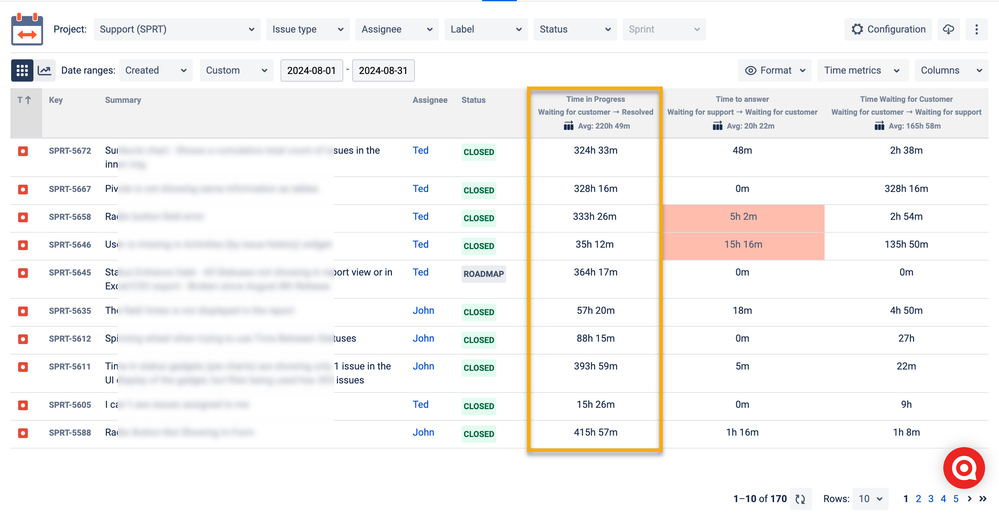Click CLOSED status of SPRT-5612
Viewport: 999px width, 519px height.
pyautogui.click(x=478, y=340)
